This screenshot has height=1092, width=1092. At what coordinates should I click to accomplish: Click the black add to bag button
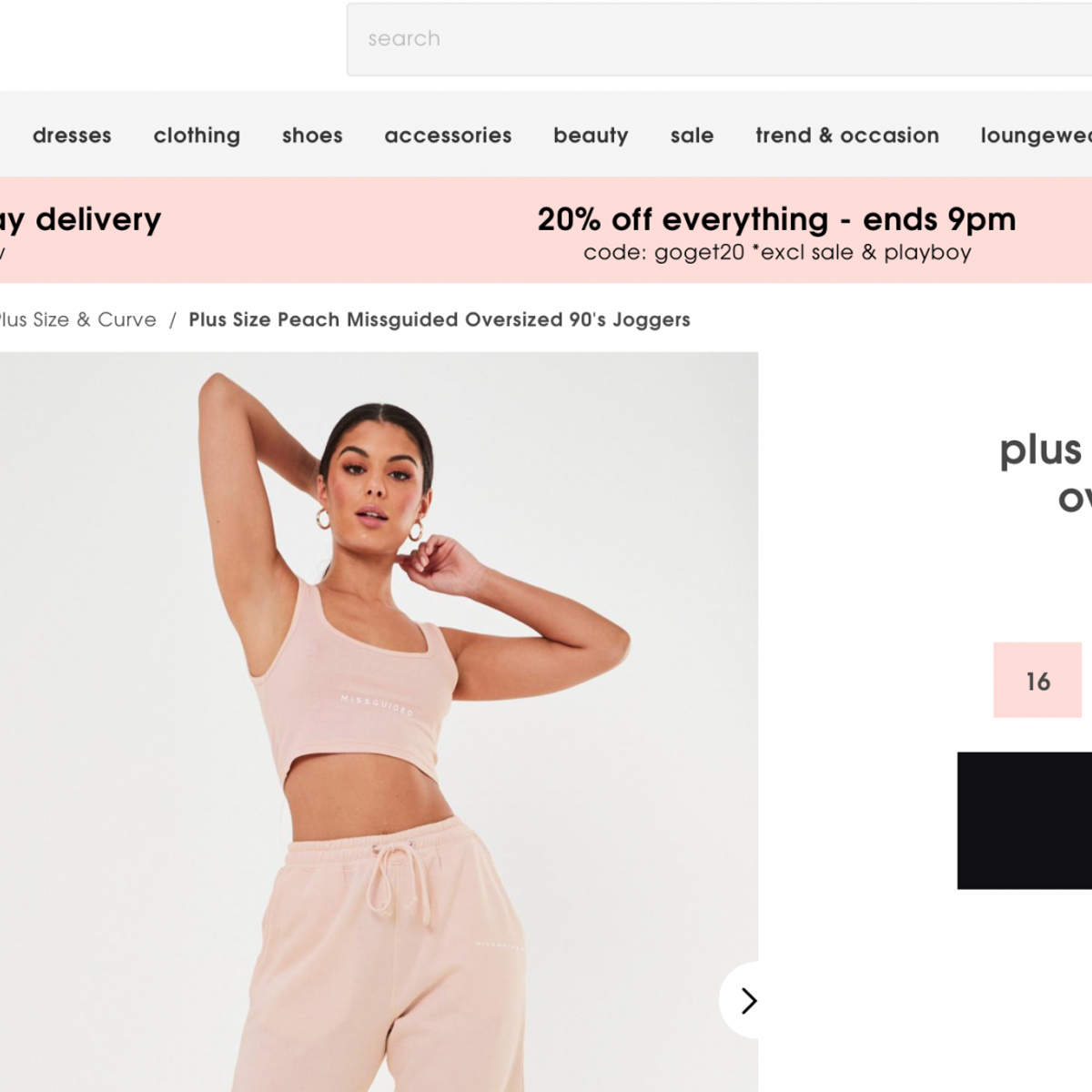pos(1025,820)
